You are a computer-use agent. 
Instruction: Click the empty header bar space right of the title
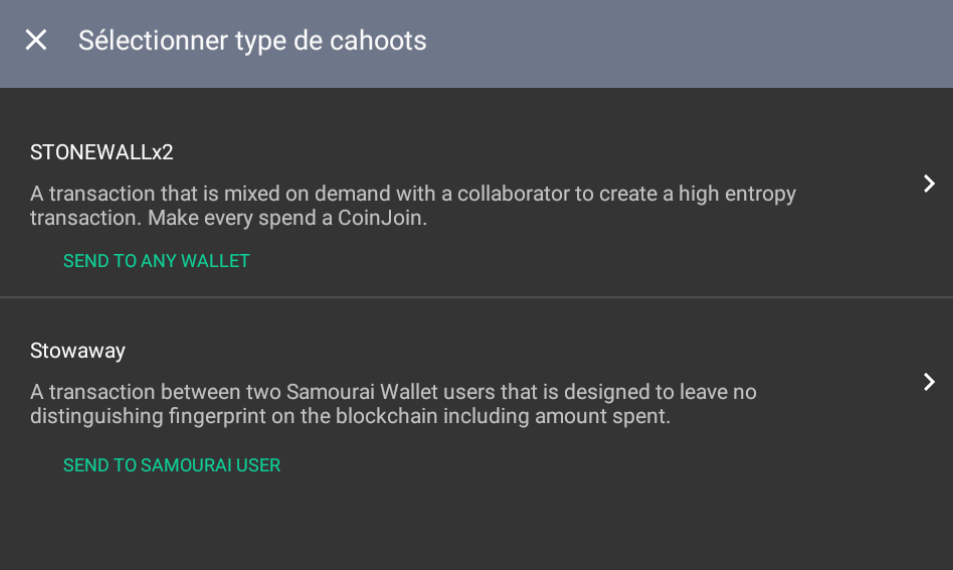[x=700, y=40]
